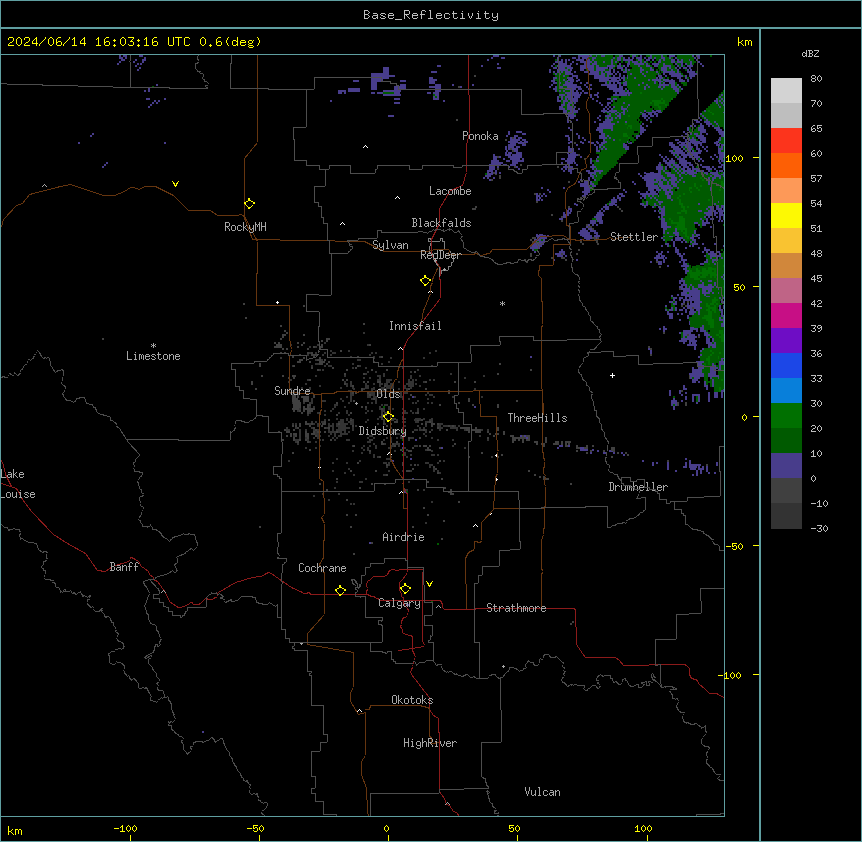Click the Vulcan label

point(543,792)
